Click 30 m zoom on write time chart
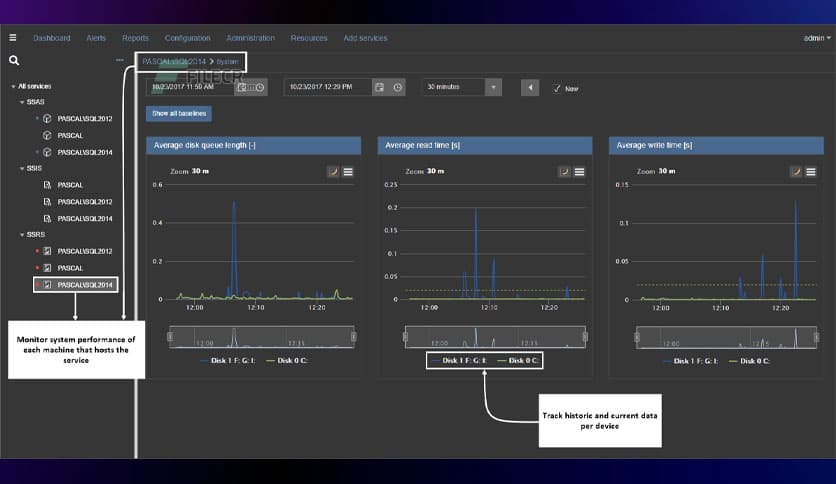 point(667,171)
